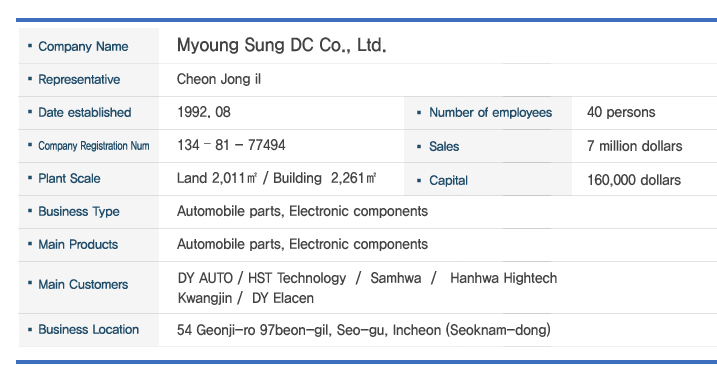Click the customer name Hanhwa Hightech
717x374 pixels.
click(x=503, y=278)
